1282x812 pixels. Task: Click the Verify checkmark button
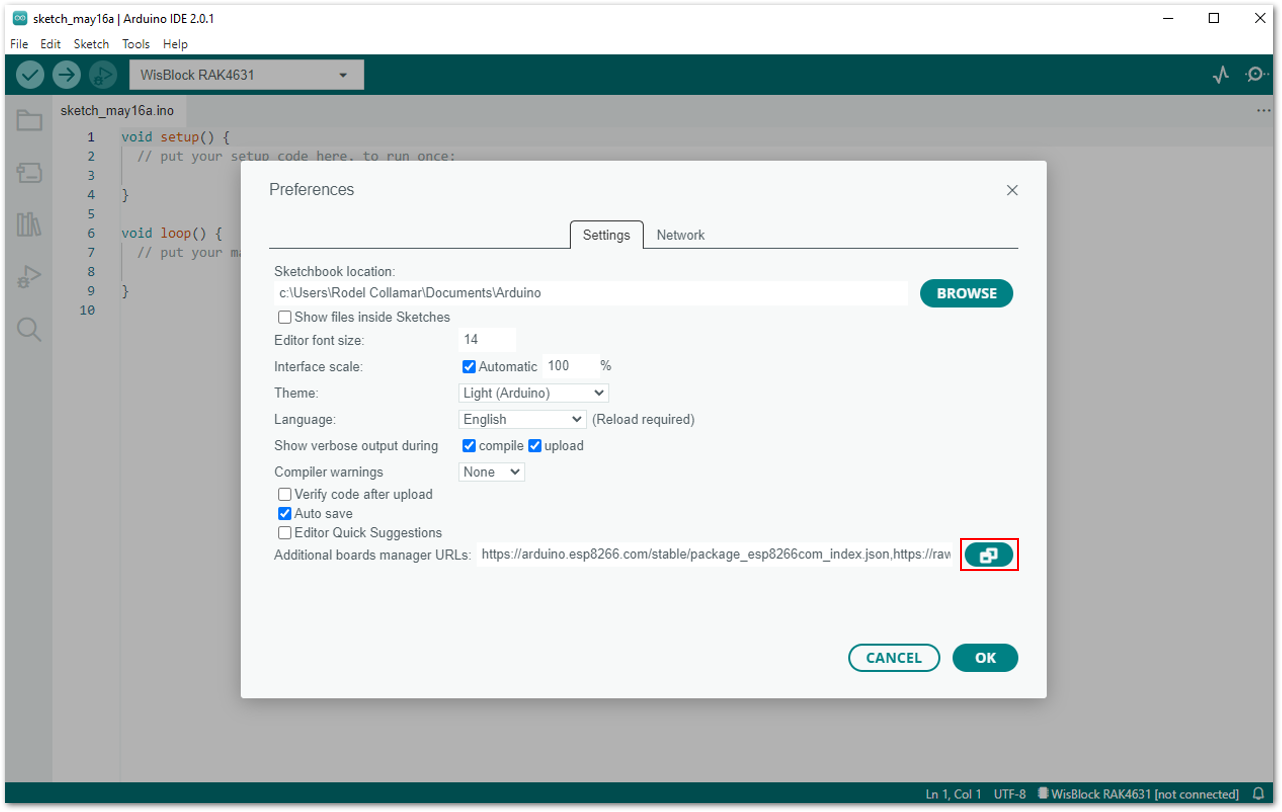tap(30, 74)
